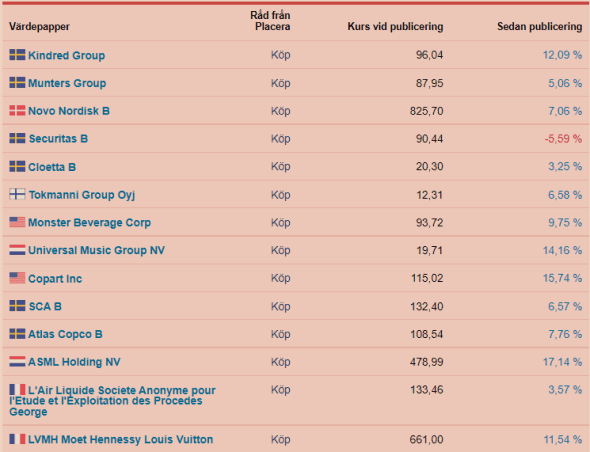The width and height of the screenshot is (590, 452).
Task: Click the price 19,71 for Universal Music Group
Action: 429,250
